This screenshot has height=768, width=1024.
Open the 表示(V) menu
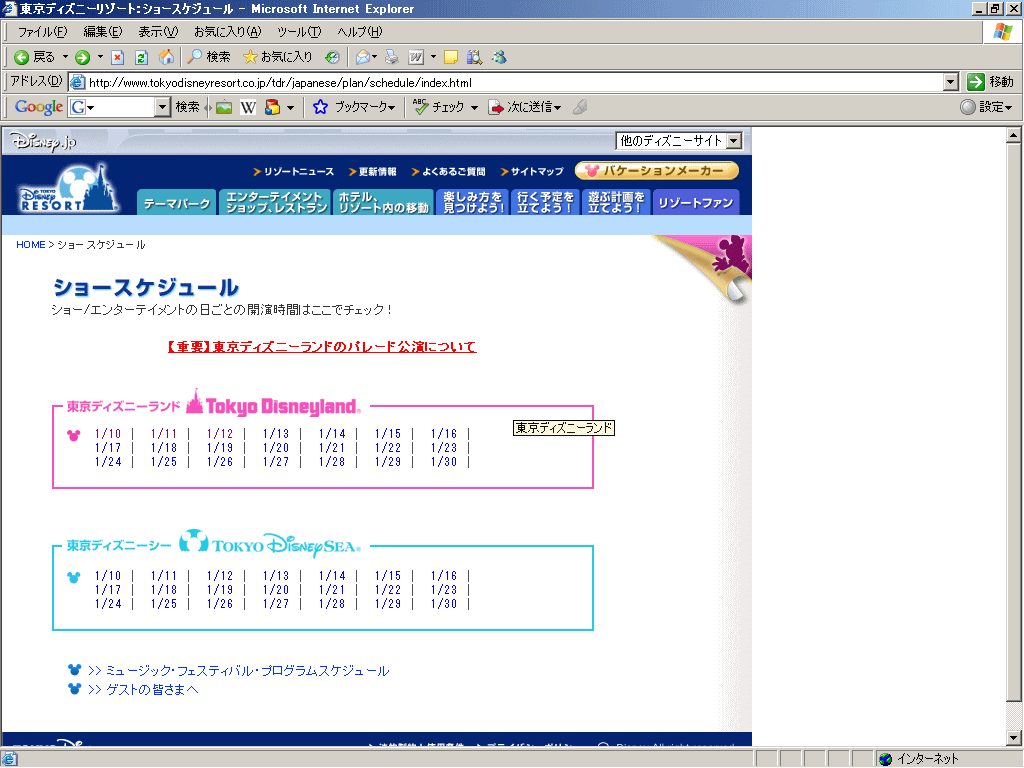pyautogui.click(x=158, y=31)
